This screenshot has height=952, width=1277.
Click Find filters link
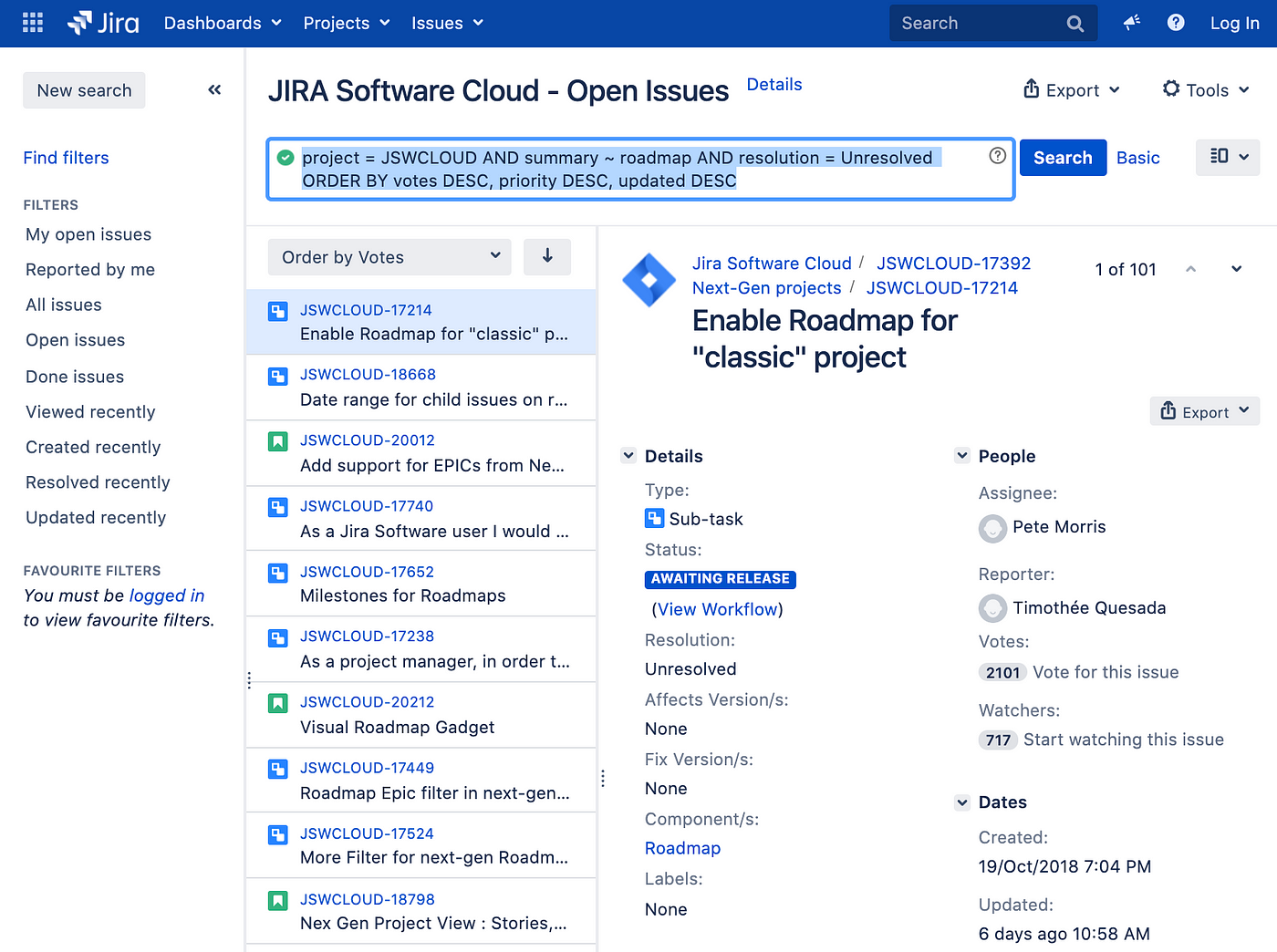tap(66, 158)
